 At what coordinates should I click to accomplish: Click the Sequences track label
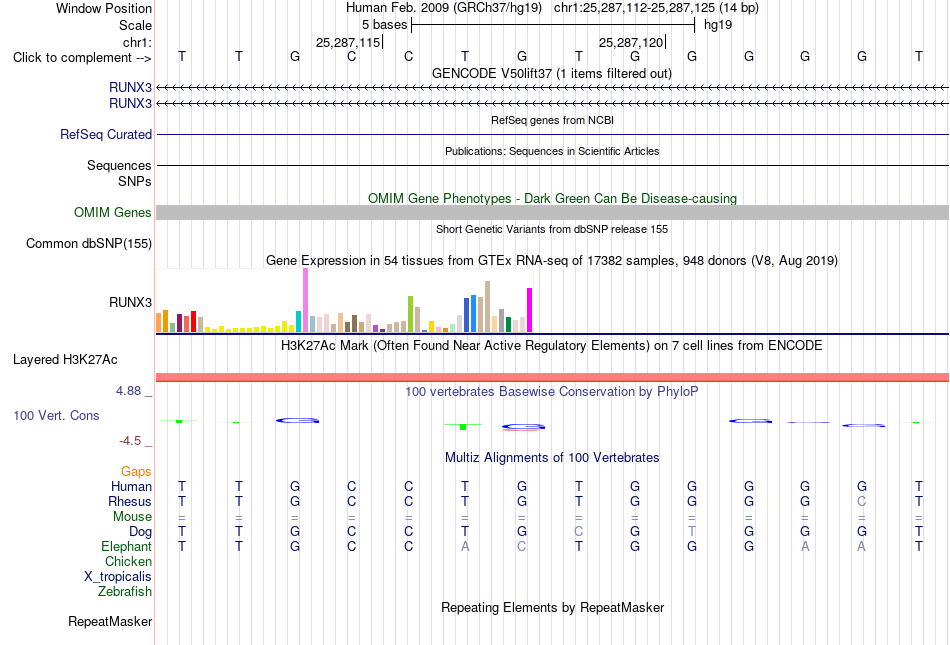tap(119, 165)
